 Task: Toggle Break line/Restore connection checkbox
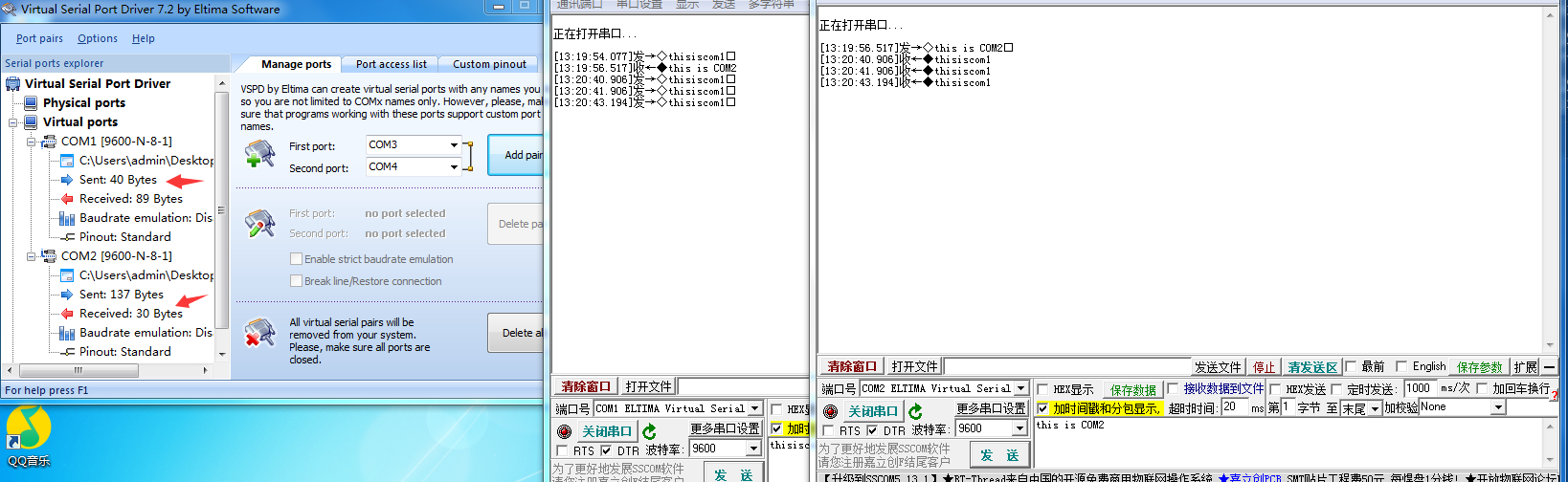pyautogui.click(x=297, y=281)
